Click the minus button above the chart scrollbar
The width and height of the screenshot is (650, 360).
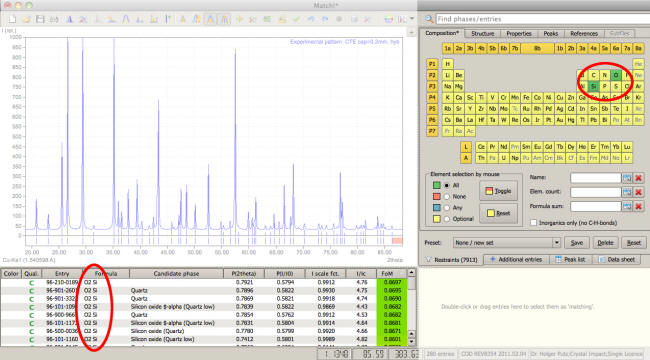tap(411, 32)
